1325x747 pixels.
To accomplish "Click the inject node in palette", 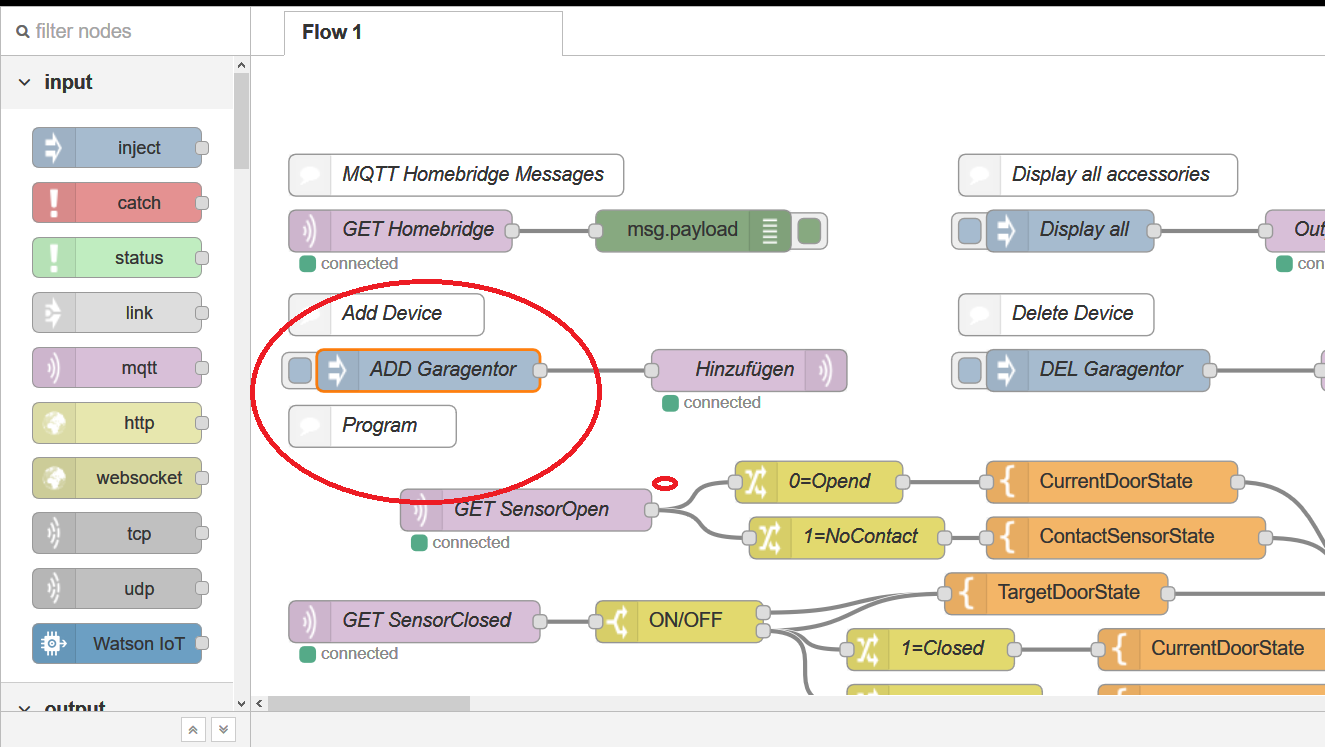I will click(x=117, y=148).
